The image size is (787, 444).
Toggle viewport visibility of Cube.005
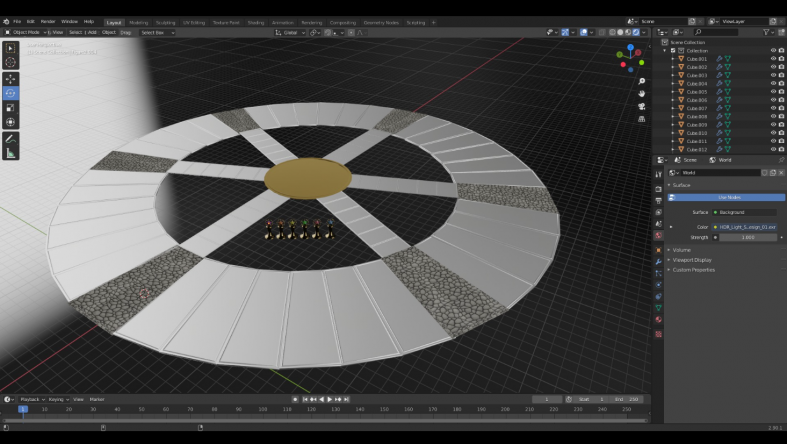click(x=773, y=92)
